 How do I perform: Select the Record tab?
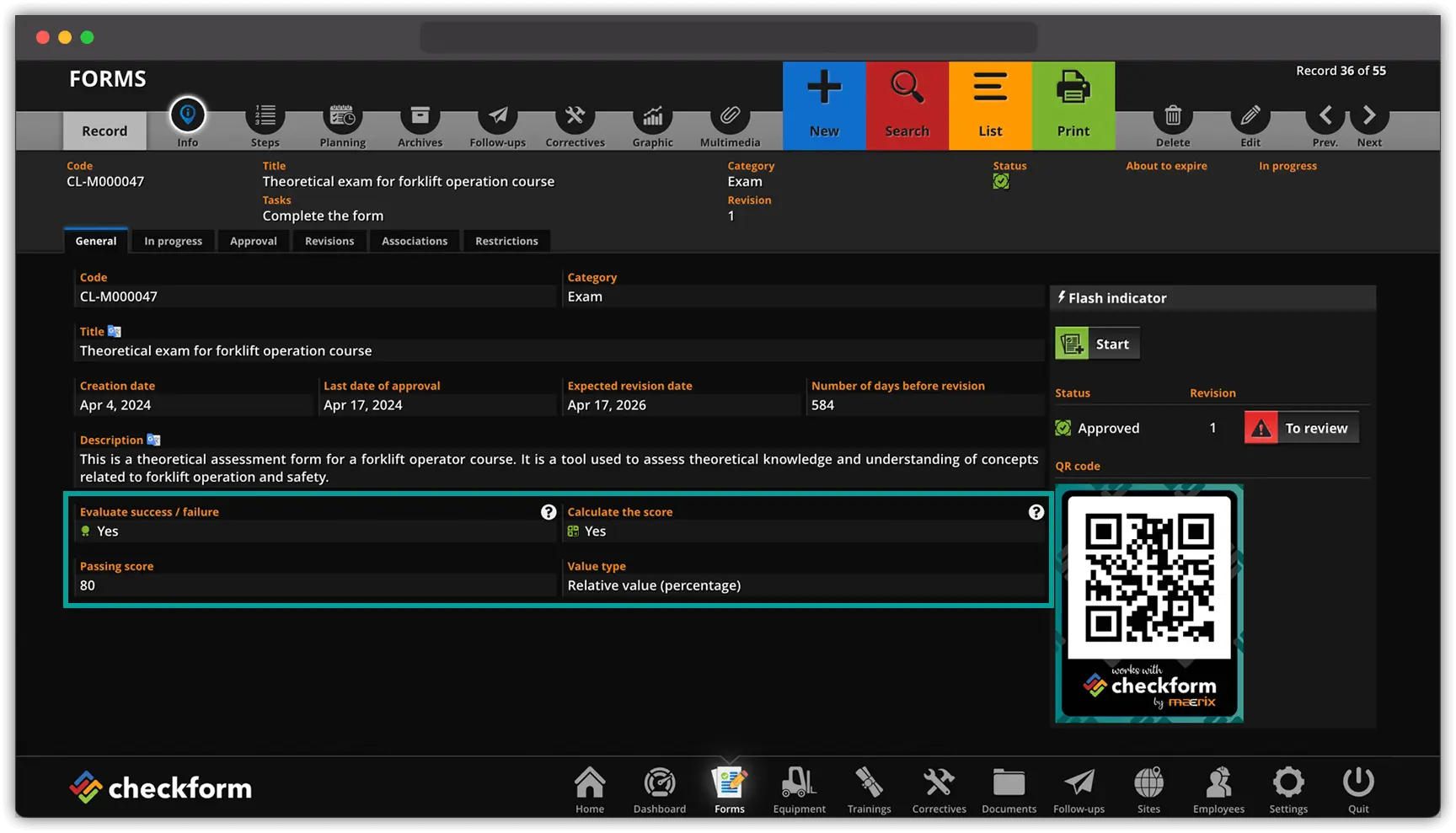104,131
